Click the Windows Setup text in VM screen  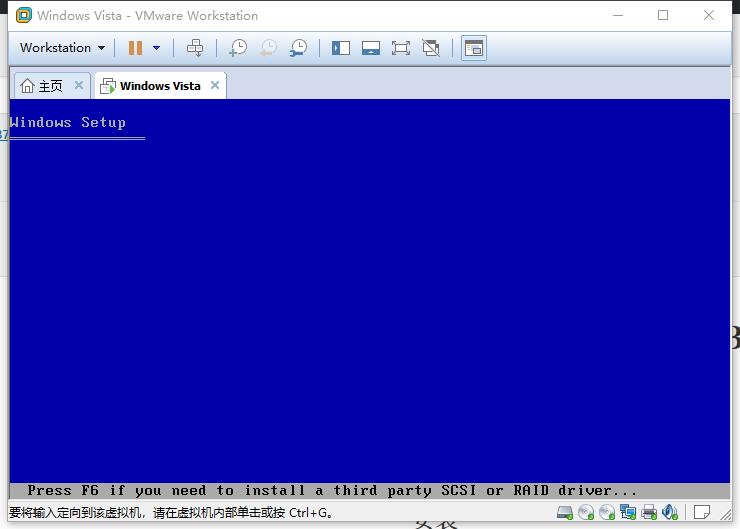pos(67,122)
